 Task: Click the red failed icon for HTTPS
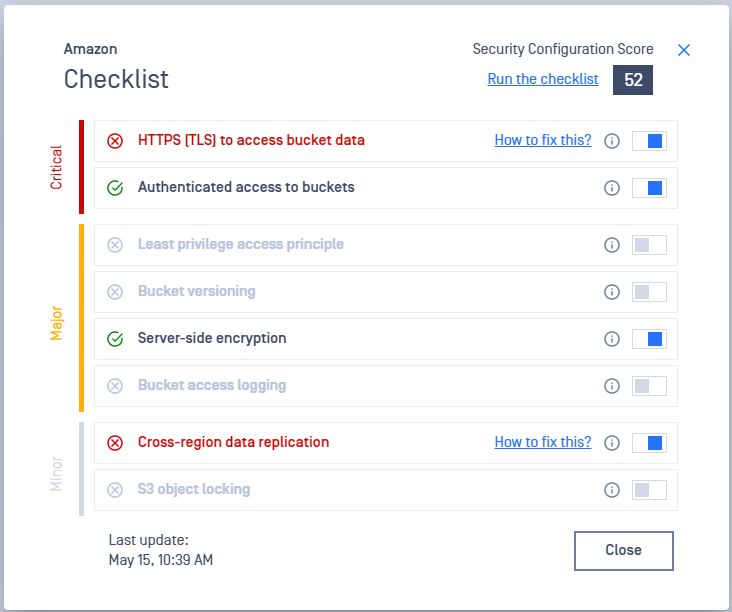click(x=115, y=141)
